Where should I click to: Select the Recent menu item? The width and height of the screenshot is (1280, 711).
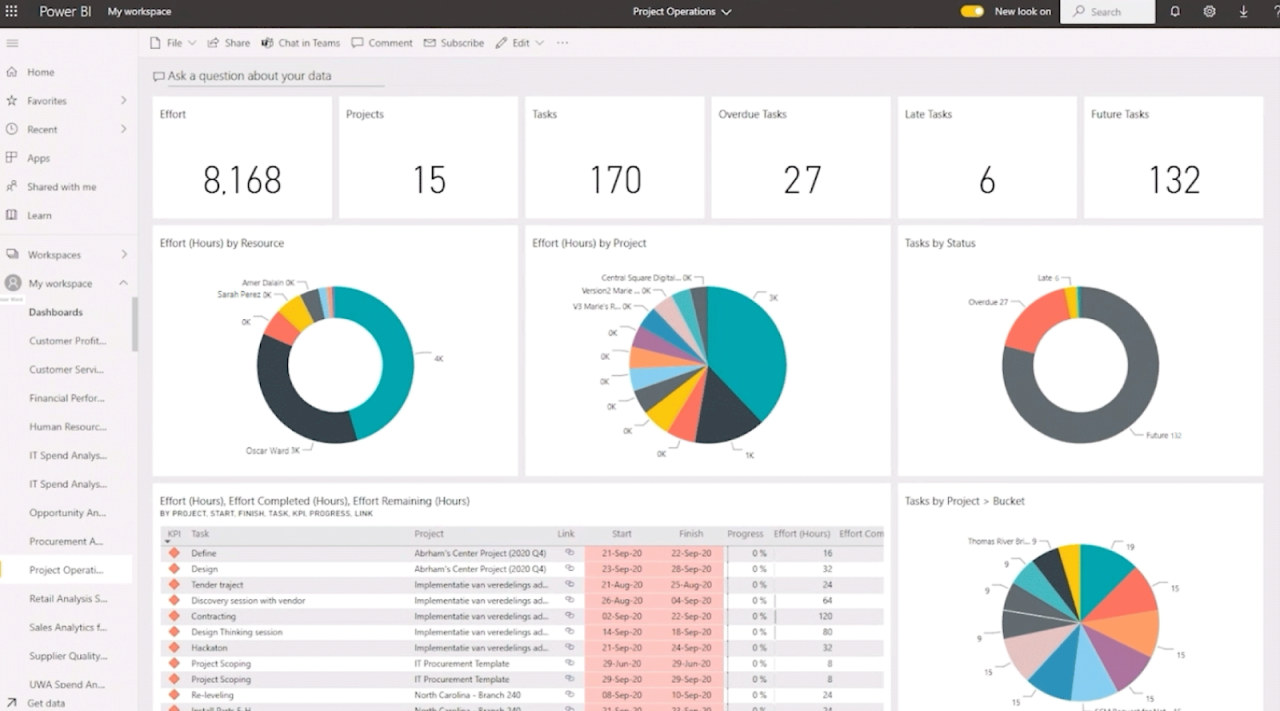tap(41, 129)
